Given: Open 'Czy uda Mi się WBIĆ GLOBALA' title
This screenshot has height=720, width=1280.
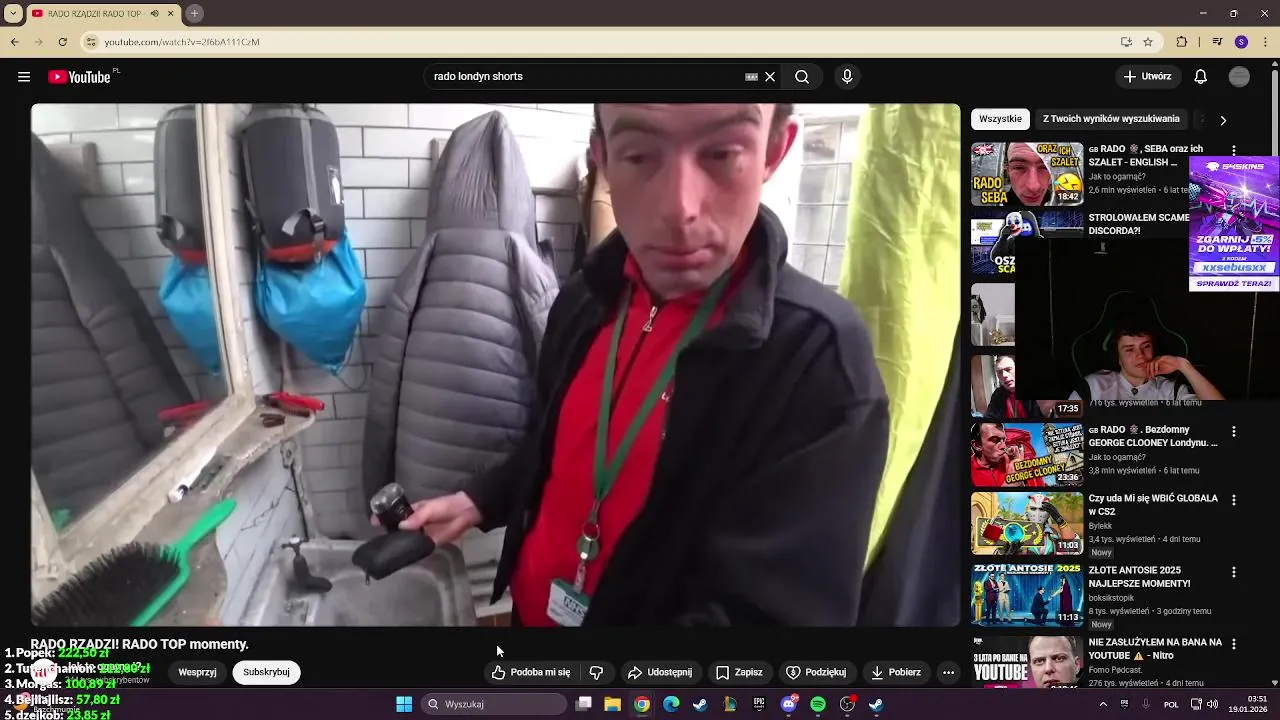Looking at the screenshot, I should pyautogui.click(x=1153, y=505).
